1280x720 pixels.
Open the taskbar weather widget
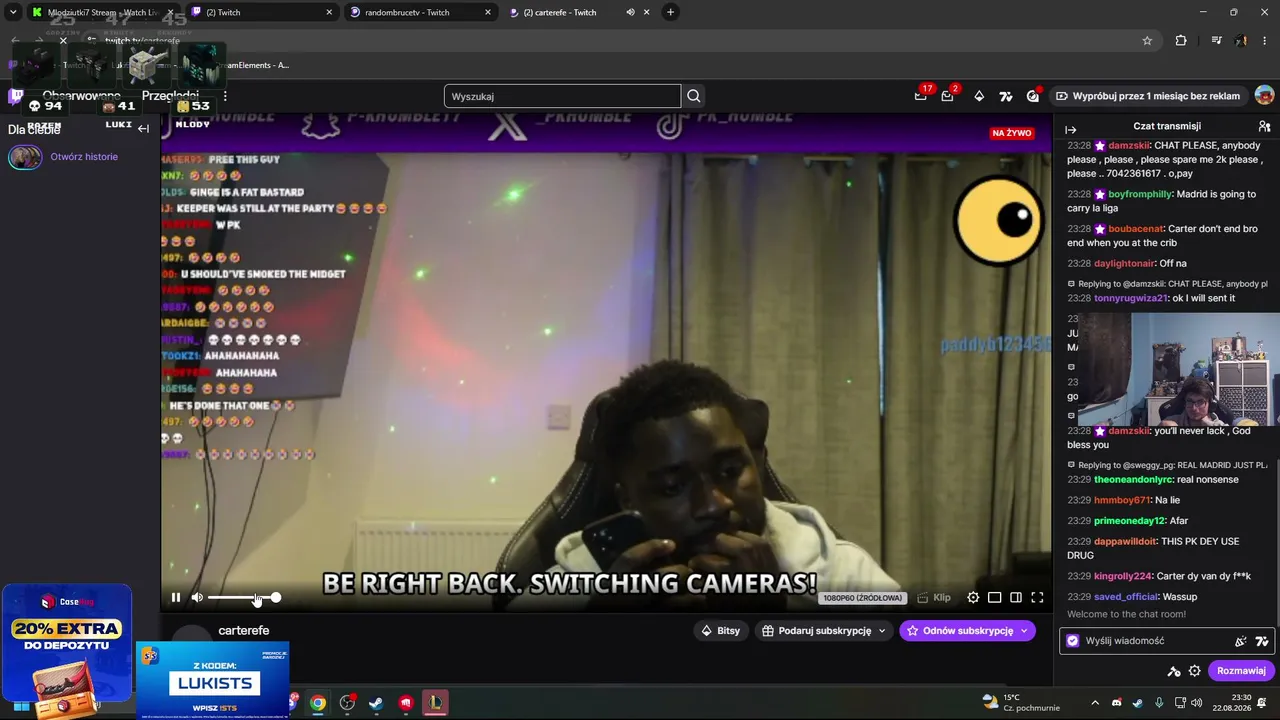click(1020, 702)
